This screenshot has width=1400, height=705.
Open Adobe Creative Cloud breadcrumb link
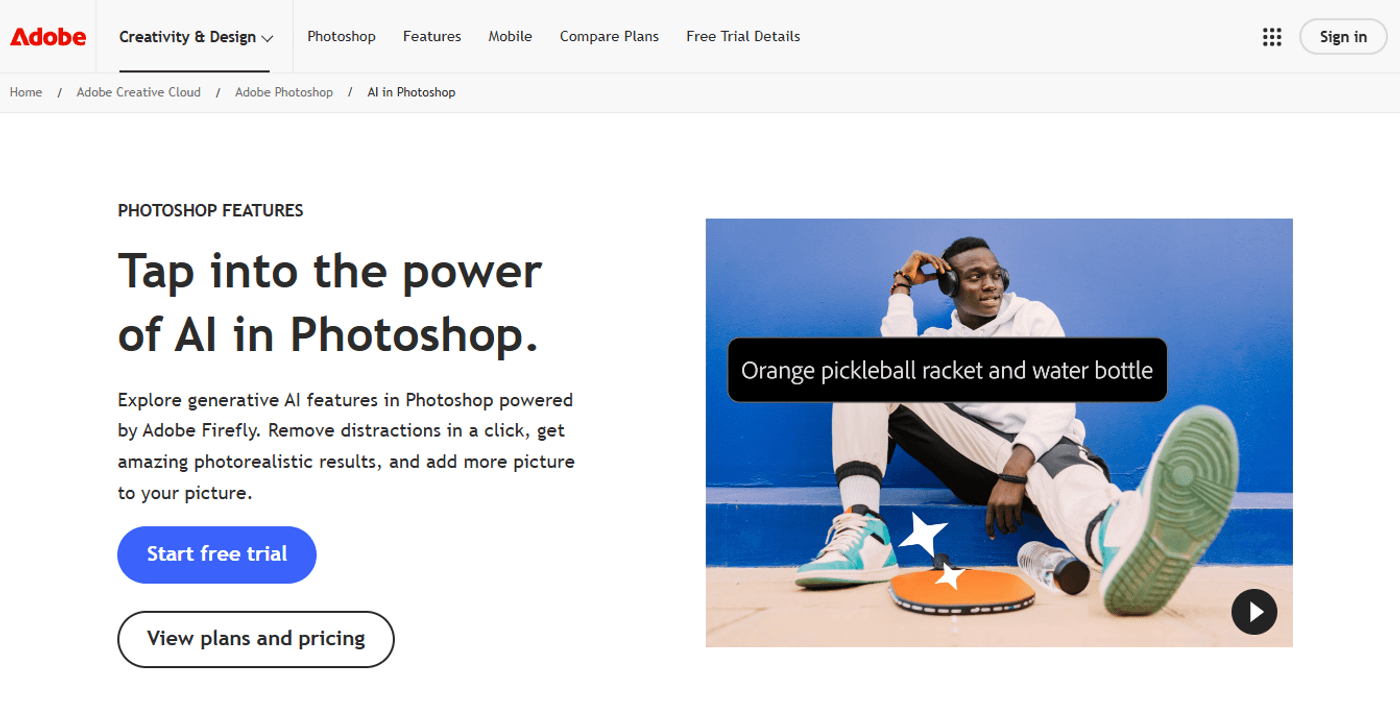(x=139, y=92)
